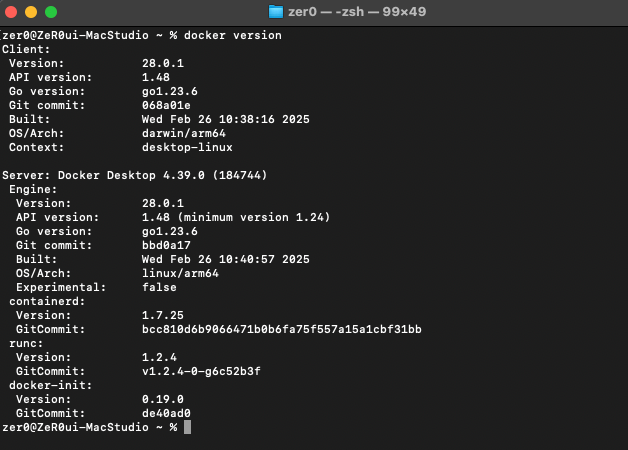Click the runc GitCommit v1.2.4-0-g6c52b3f

[201, 371]
